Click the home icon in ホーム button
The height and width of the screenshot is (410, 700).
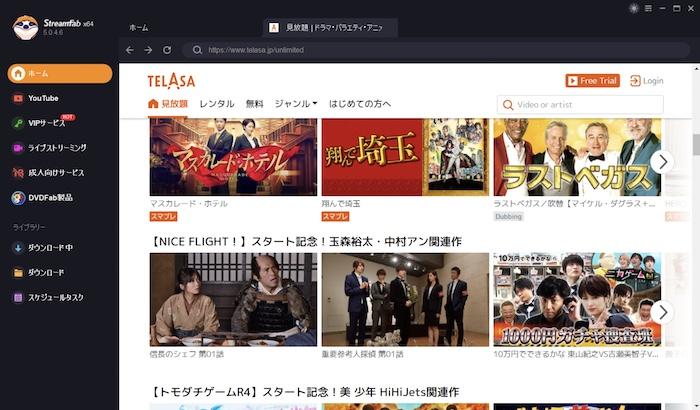(18, 73)
